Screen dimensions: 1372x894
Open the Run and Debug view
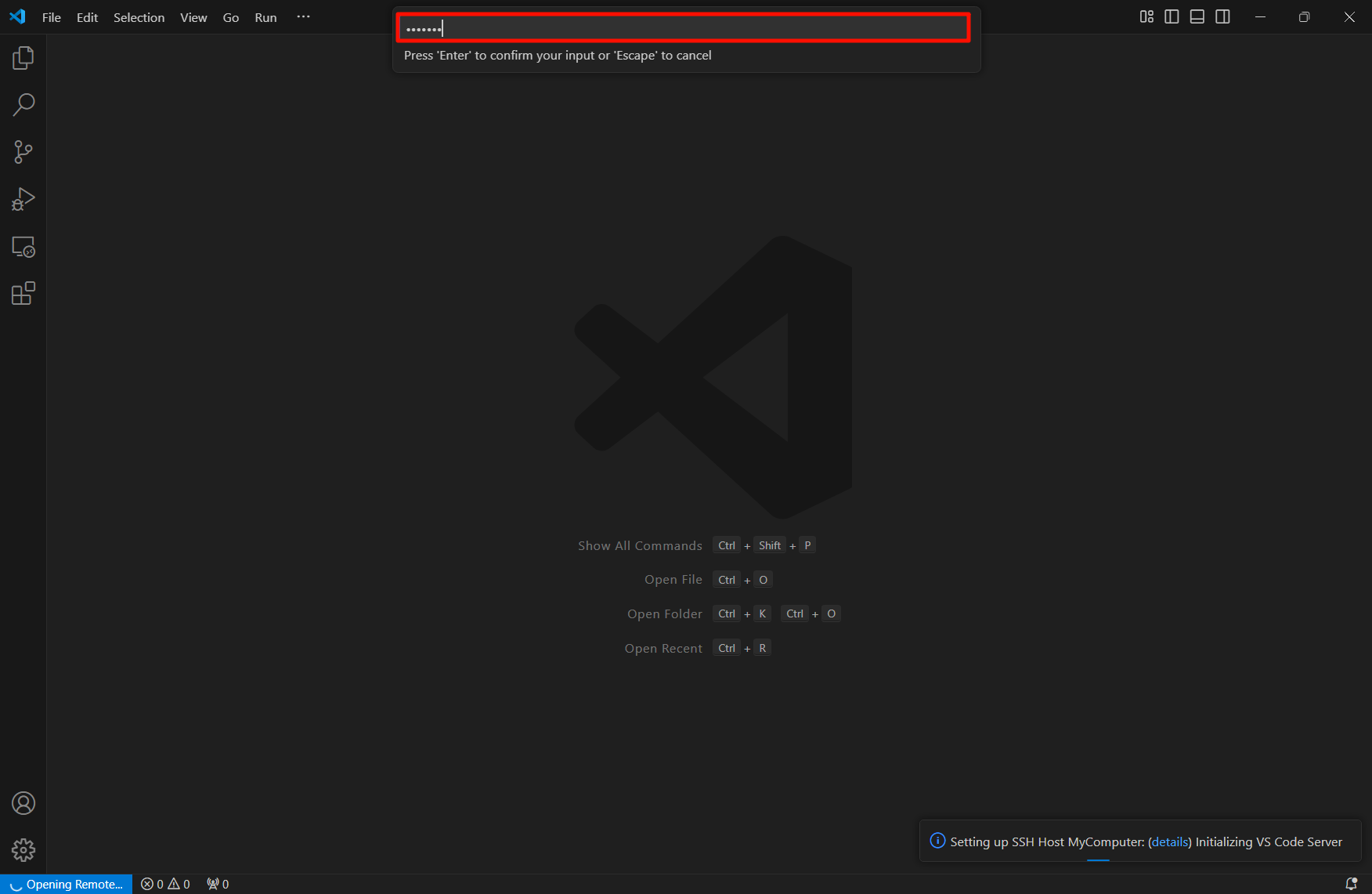click(23, 199)
